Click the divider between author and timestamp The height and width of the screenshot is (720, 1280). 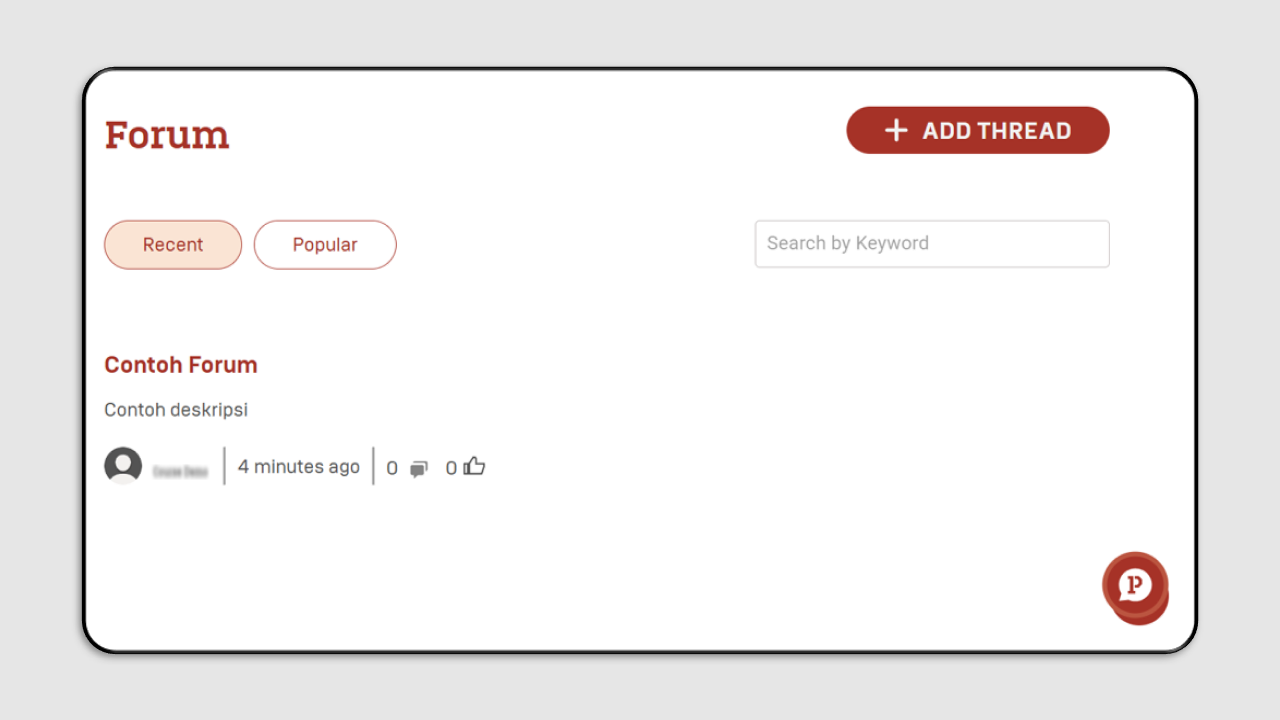[224, 466]
